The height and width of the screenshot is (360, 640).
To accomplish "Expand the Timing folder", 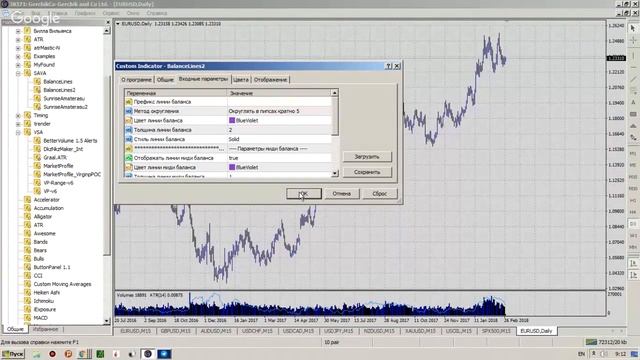I will point(18,116).
